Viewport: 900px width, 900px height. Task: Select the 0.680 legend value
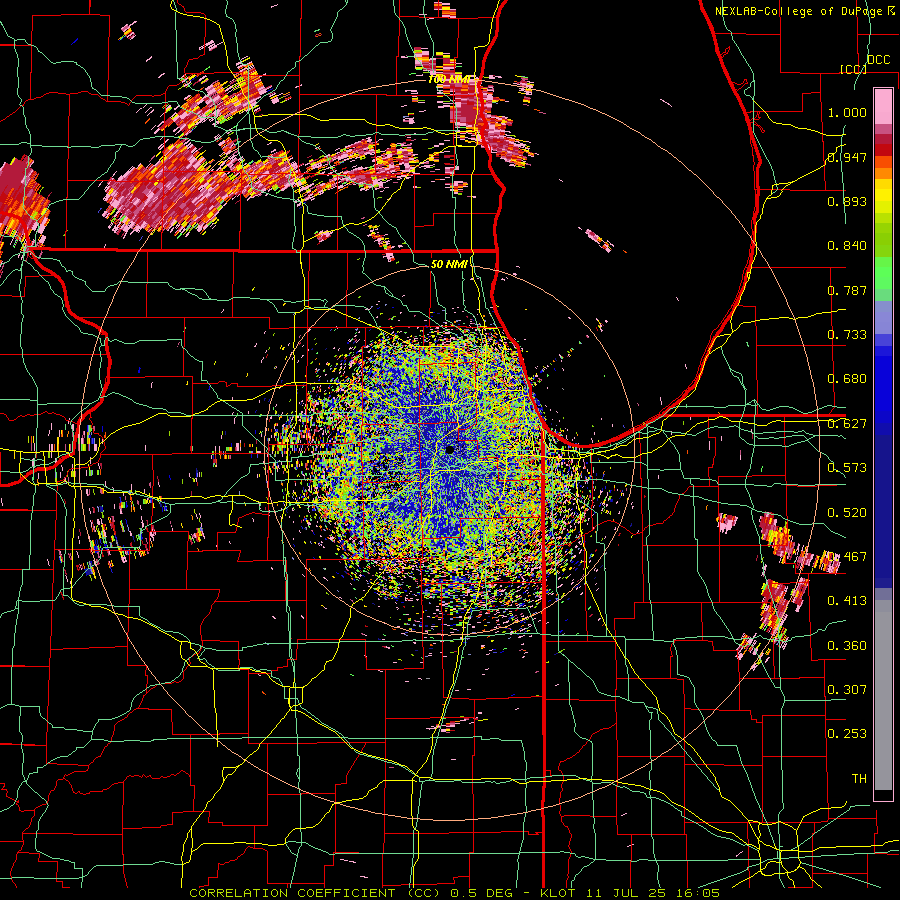847,379
